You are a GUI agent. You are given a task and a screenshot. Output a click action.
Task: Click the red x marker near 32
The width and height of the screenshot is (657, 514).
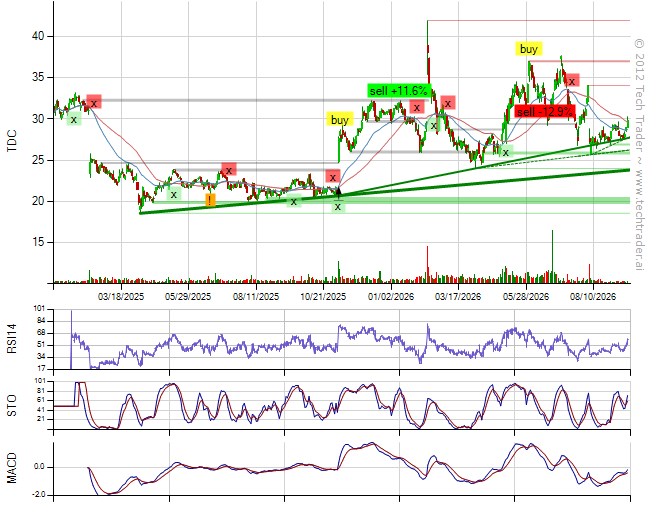pyautogui.click(x=94, y=102)
